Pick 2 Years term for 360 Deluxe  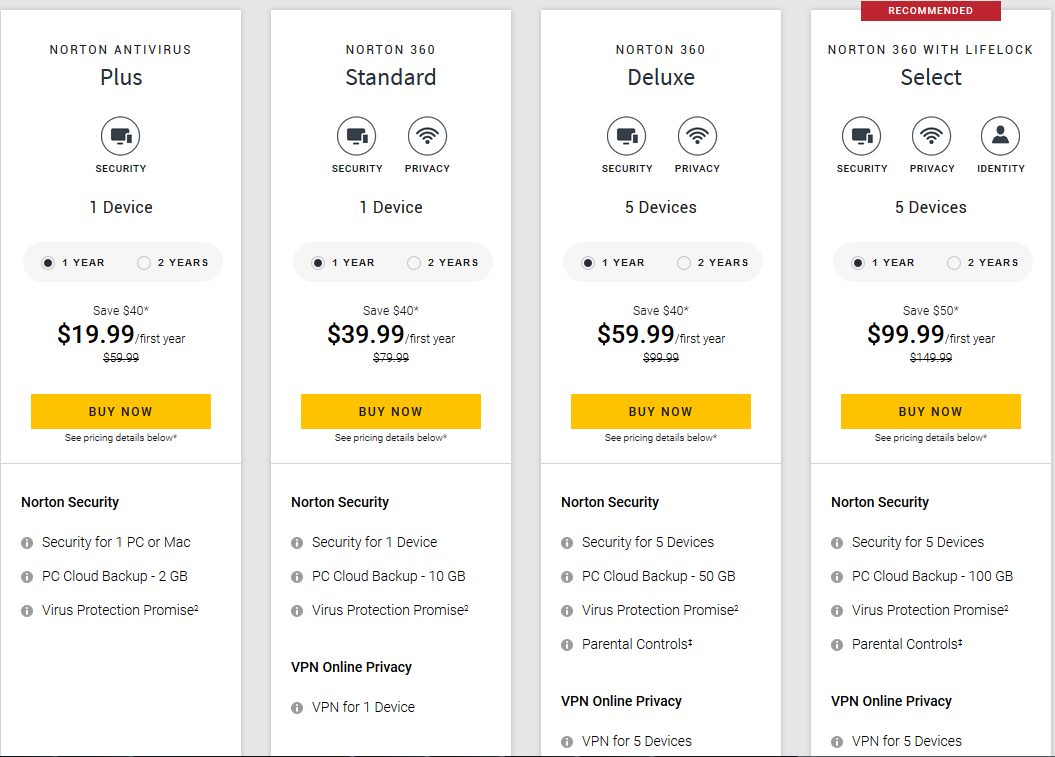point(684,262)
